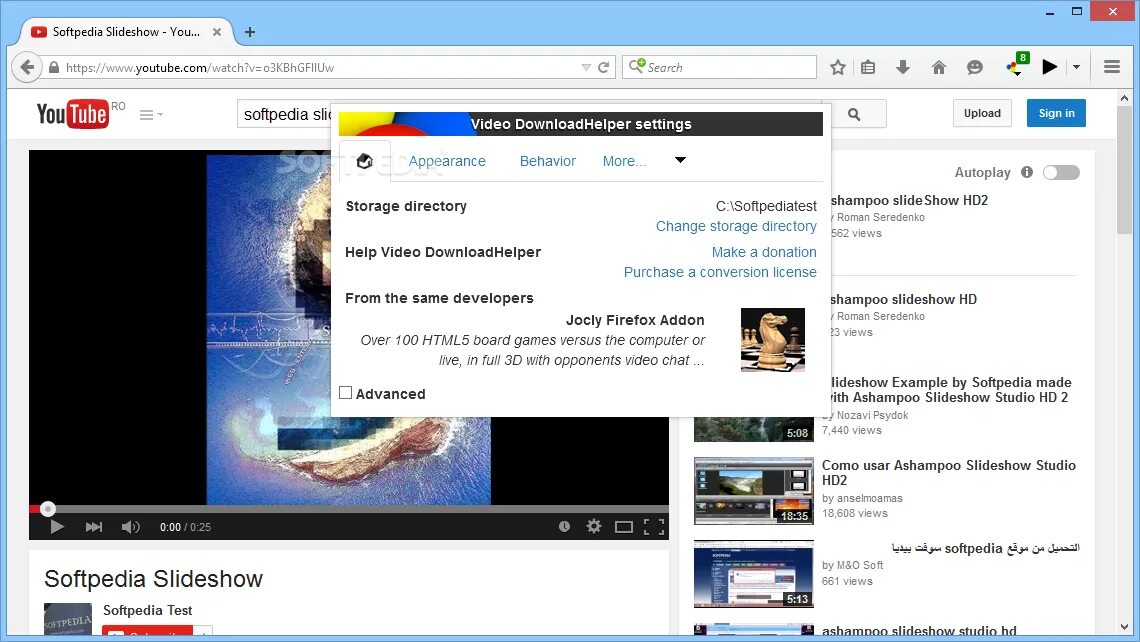Open the downloads arrow icon
This screenshot has width=1140, height=642.
[903, 68]
